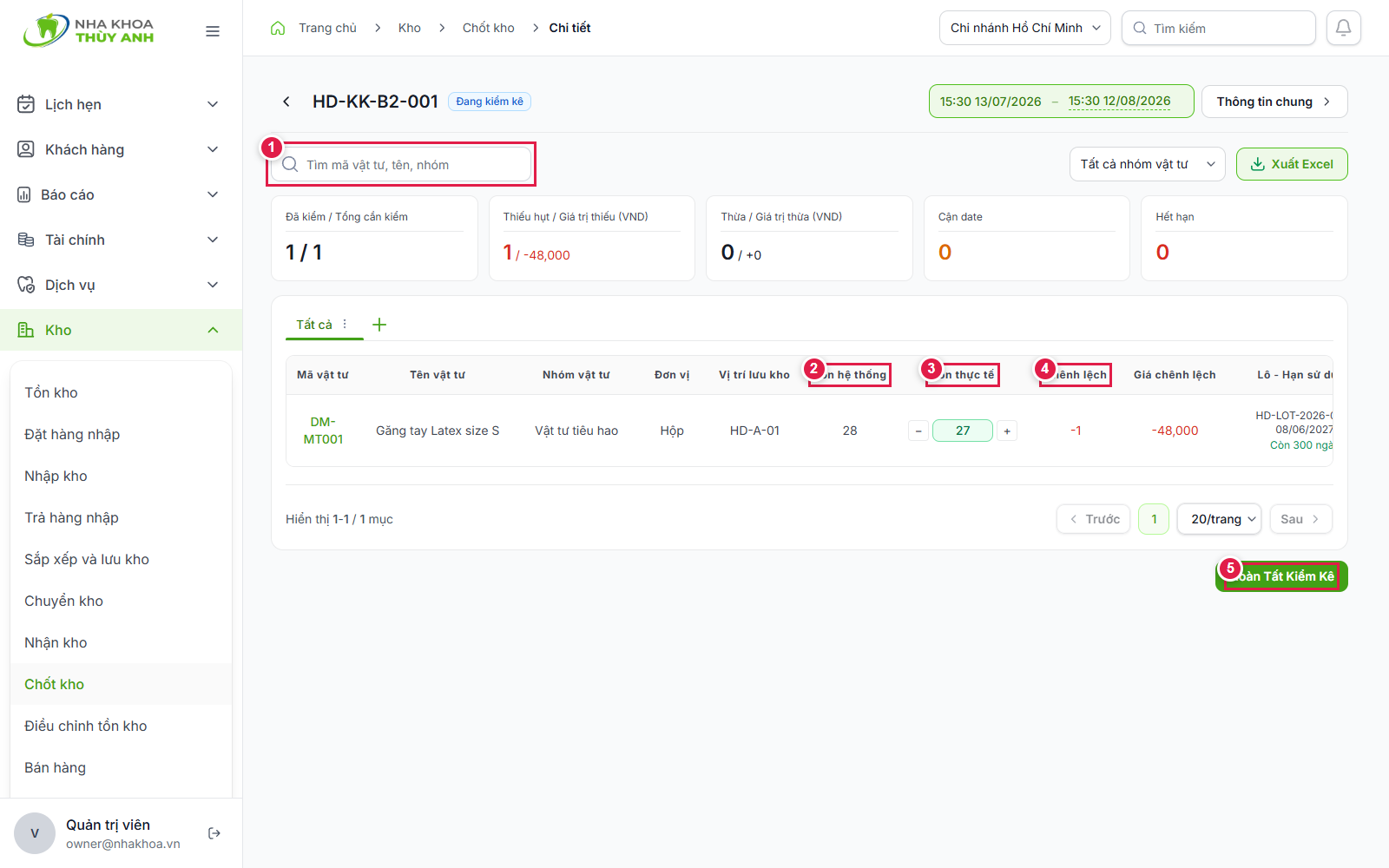Screen dimensions: 1389x868
Task: Add a new tab with the plus icon
Action: [379, 325]
